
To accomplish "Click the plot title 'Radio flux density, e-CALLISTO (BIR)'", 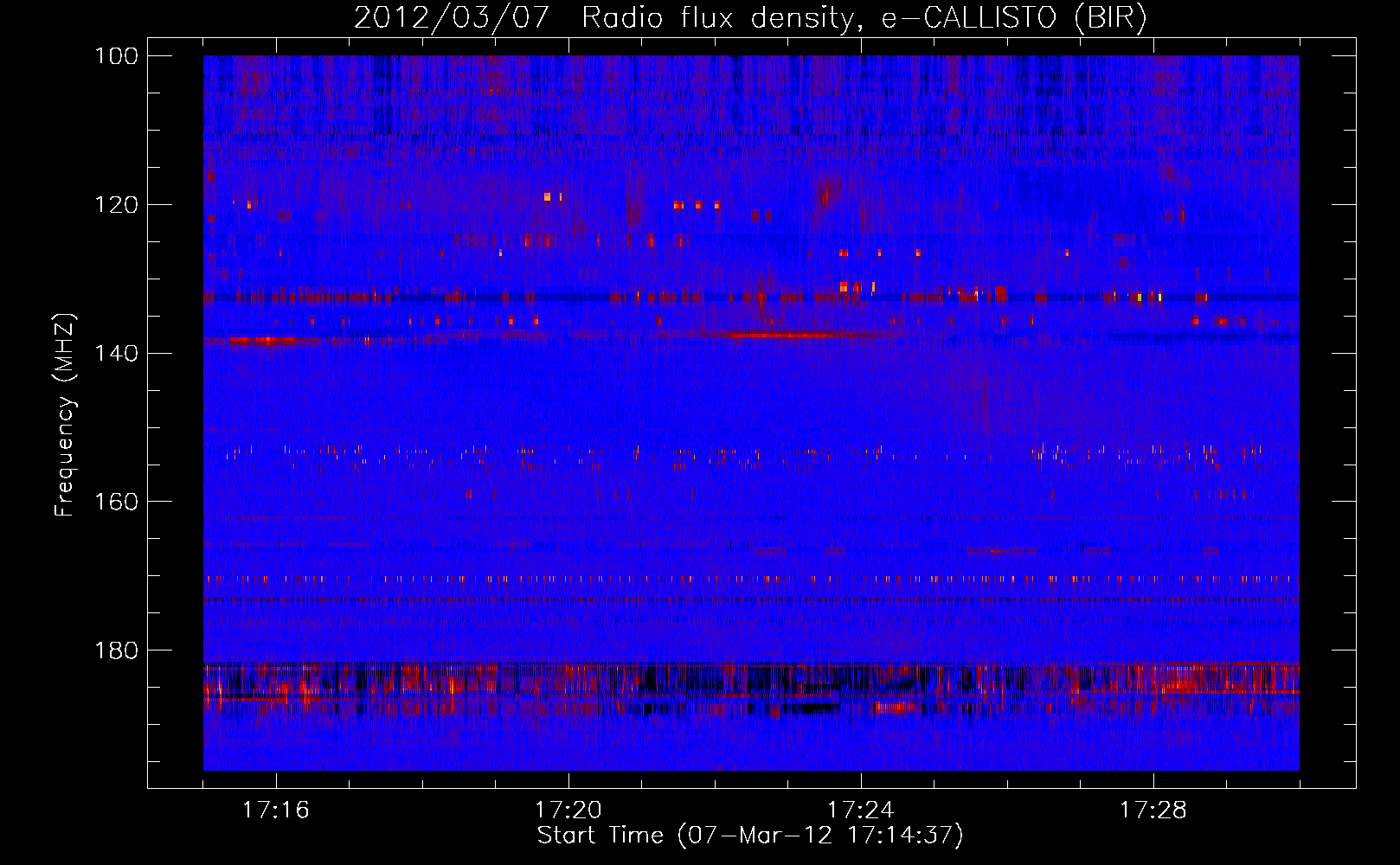I will (864, 18).
